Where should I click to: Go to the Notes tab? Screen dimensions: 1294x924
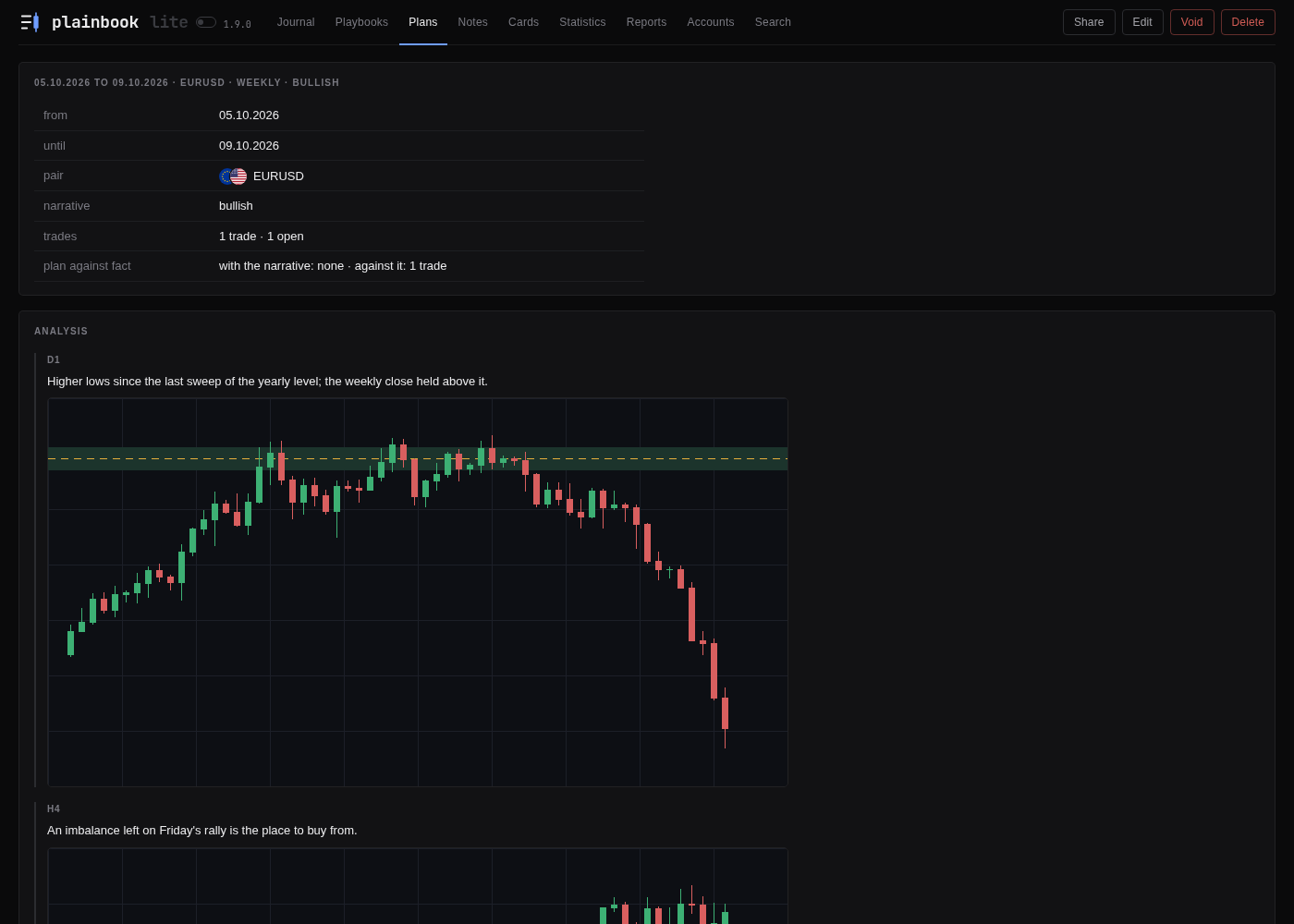(473, 22)
